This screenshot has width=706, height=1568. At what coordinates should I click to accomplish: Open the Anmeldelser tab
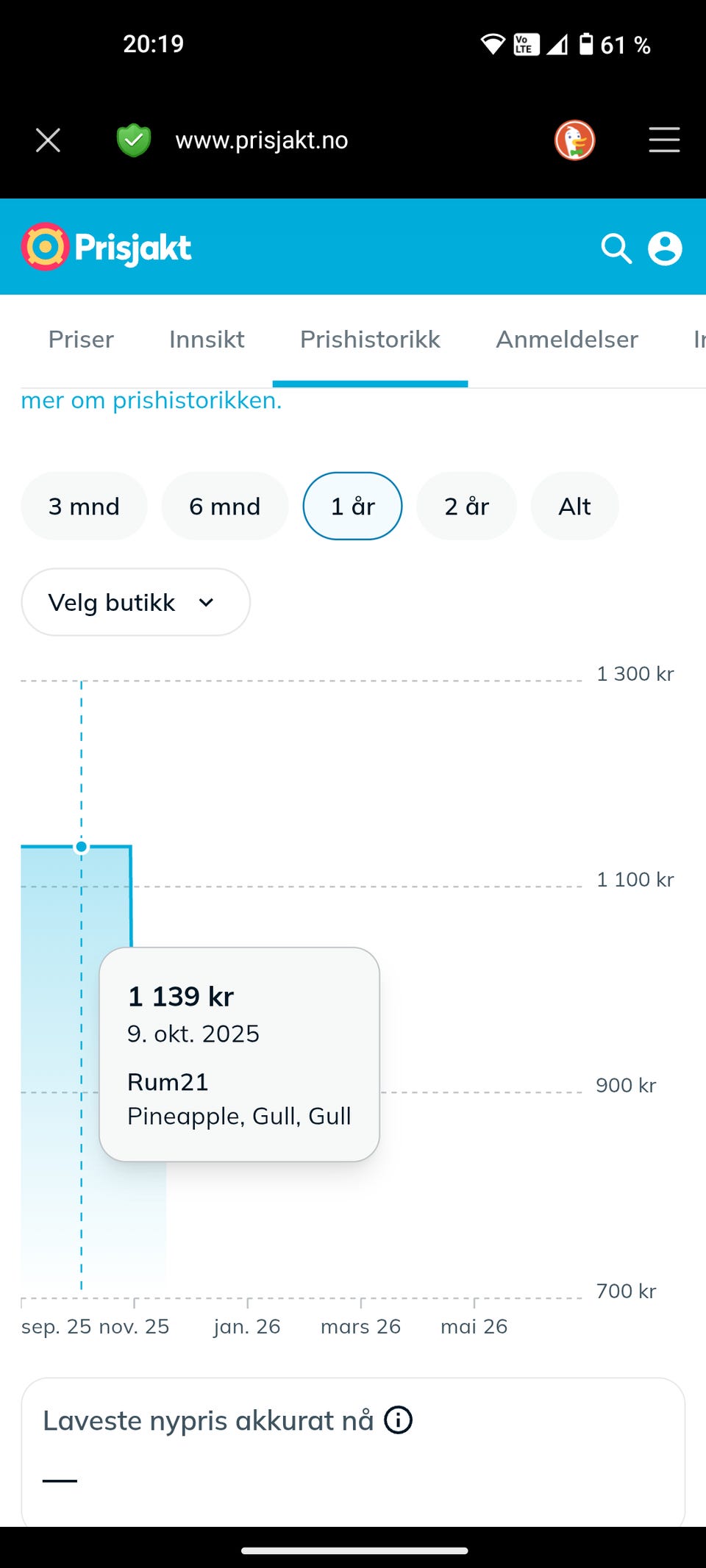567,340
